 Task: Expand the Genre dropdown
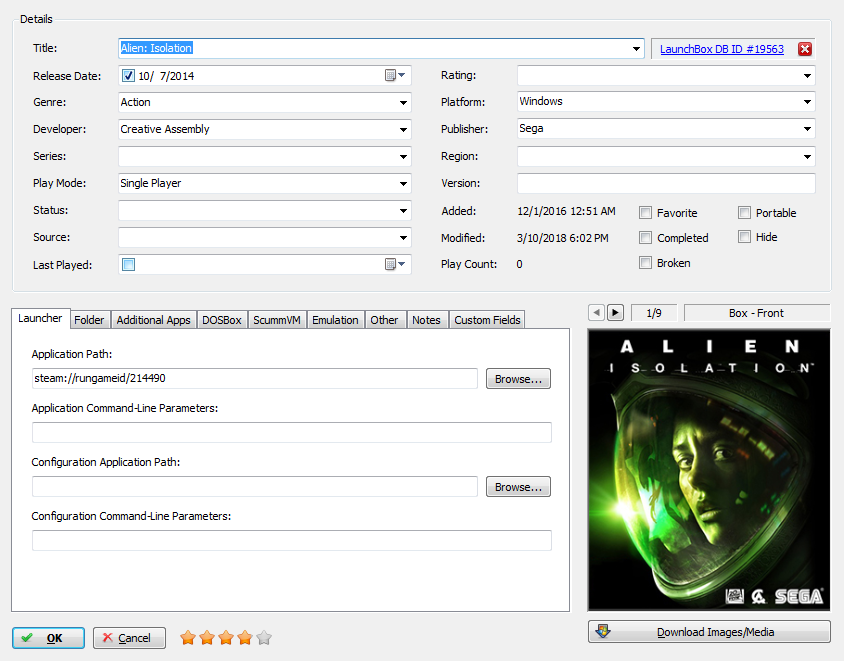click(x=403, y=102)
